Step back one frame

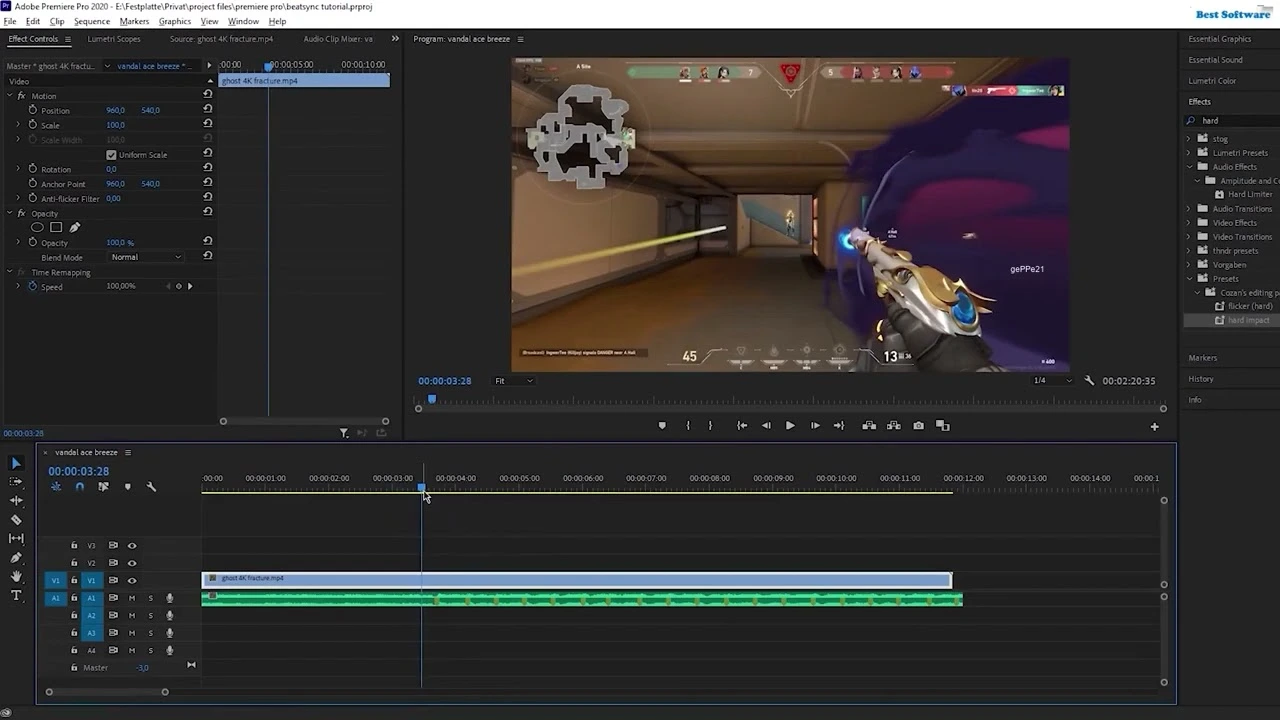coord(766,425)
